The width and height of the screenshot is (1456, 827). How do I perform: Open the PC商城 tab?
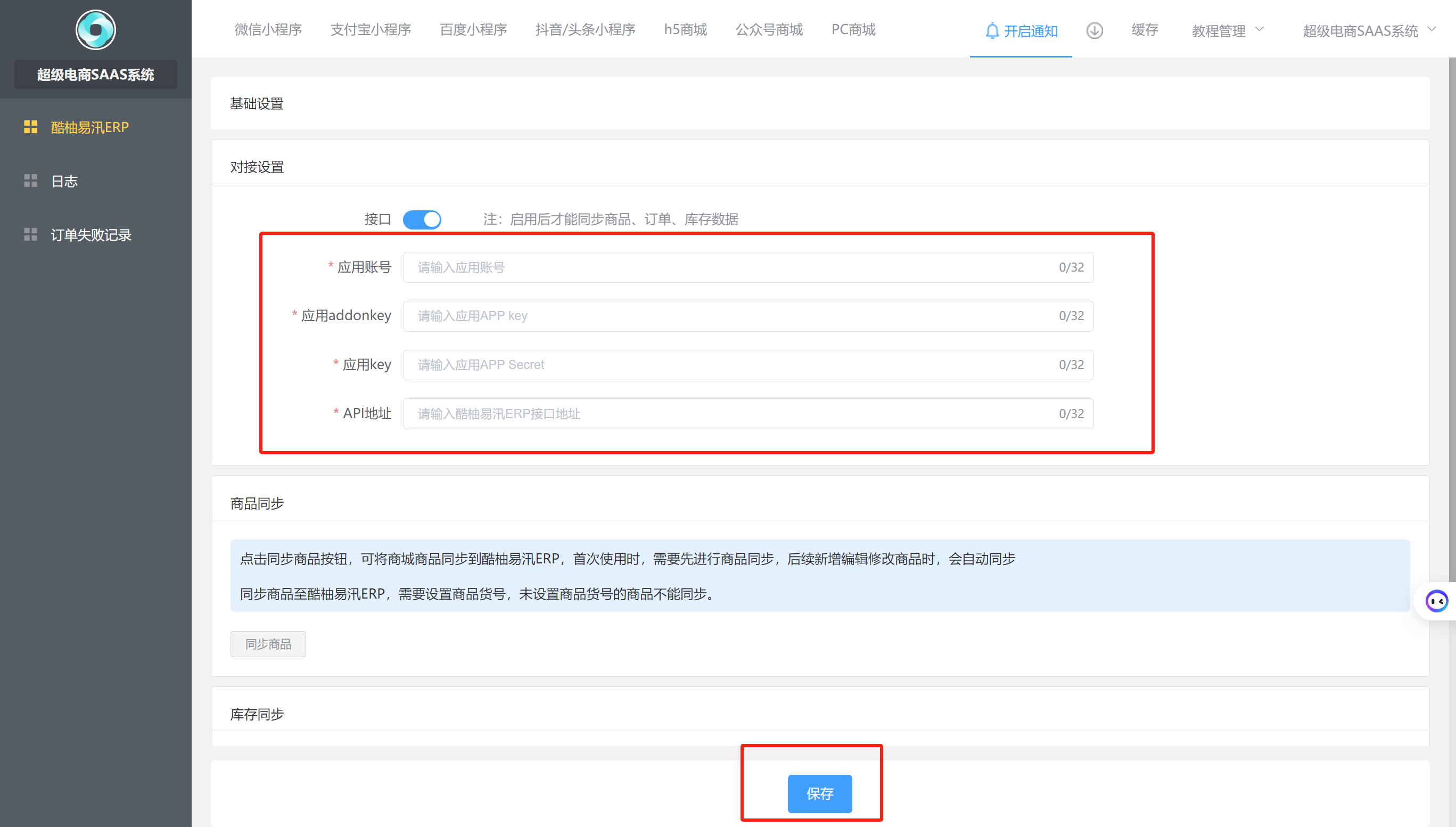tap(853, 29)
